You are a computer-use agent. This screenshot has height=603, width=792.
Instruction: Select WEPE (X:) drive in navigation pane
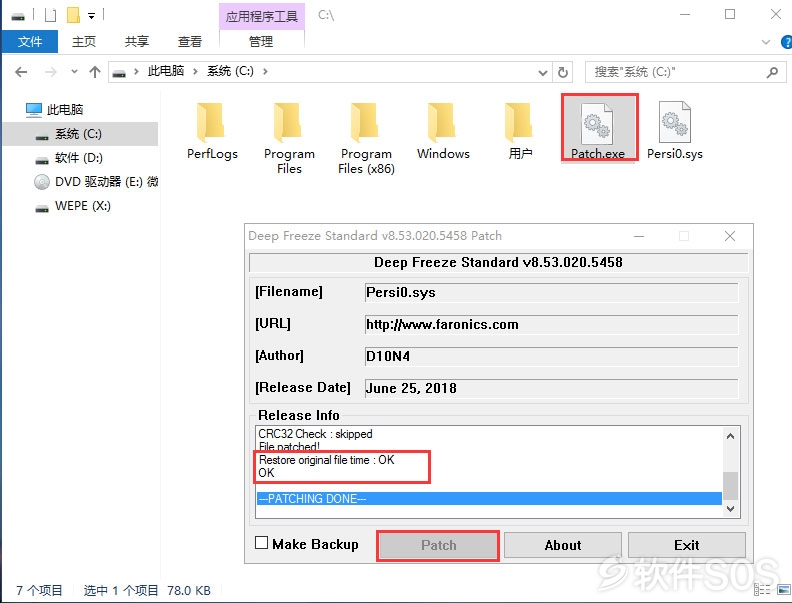click(82, 206)
